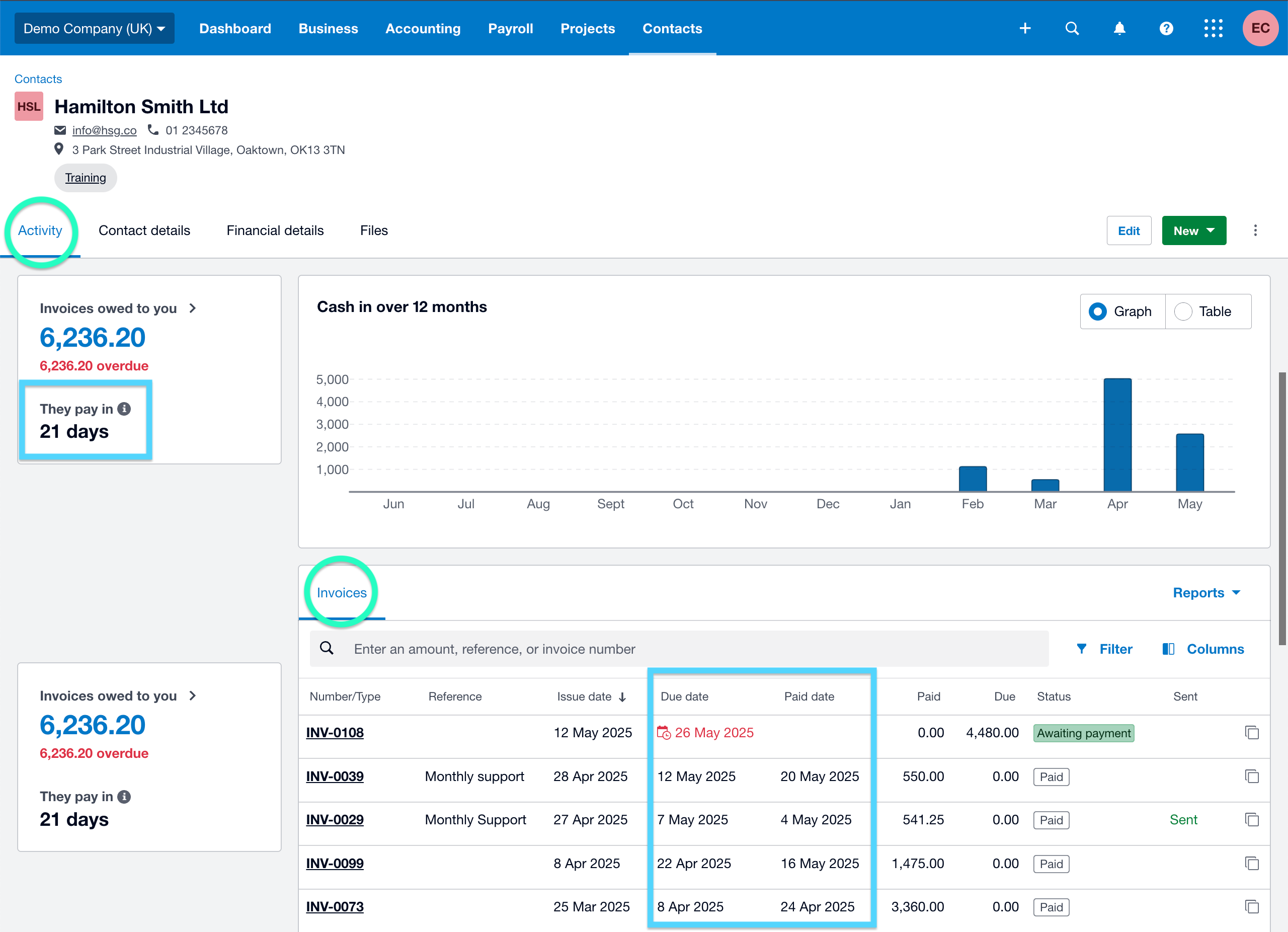Click the copy icon on the INV-0039 row
Viewport: 1288px width, 932px height.
[x=1252, y=776]
